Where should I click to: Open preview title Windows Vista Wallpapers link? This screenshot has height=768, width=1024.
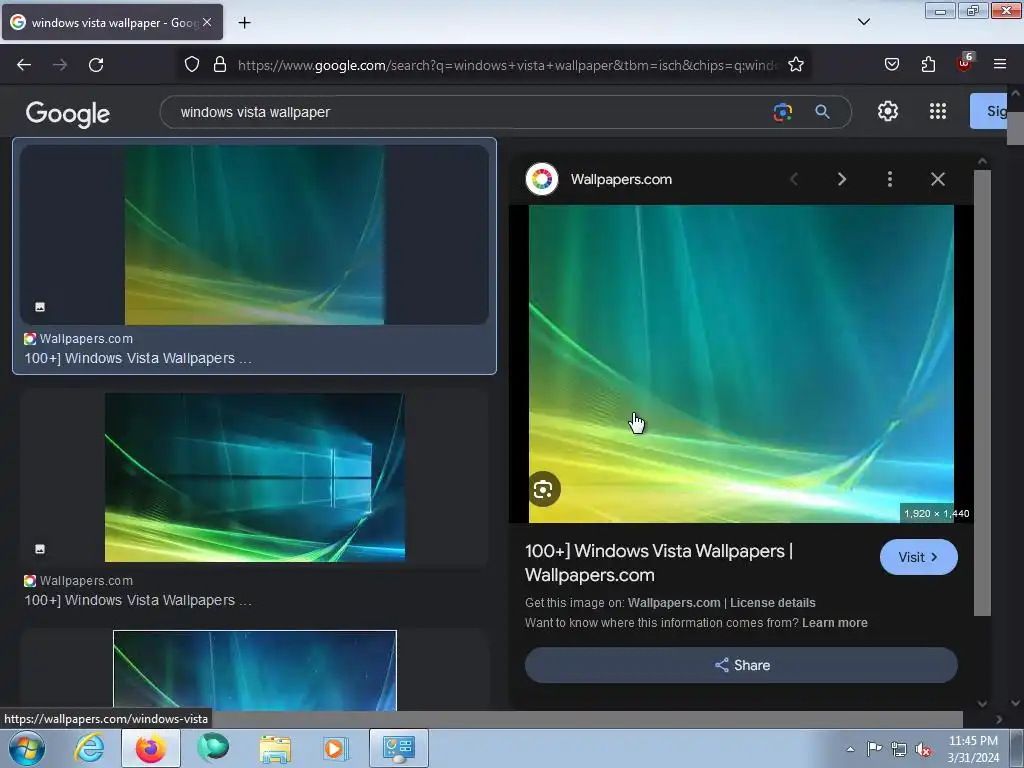[x=659, y=563]
